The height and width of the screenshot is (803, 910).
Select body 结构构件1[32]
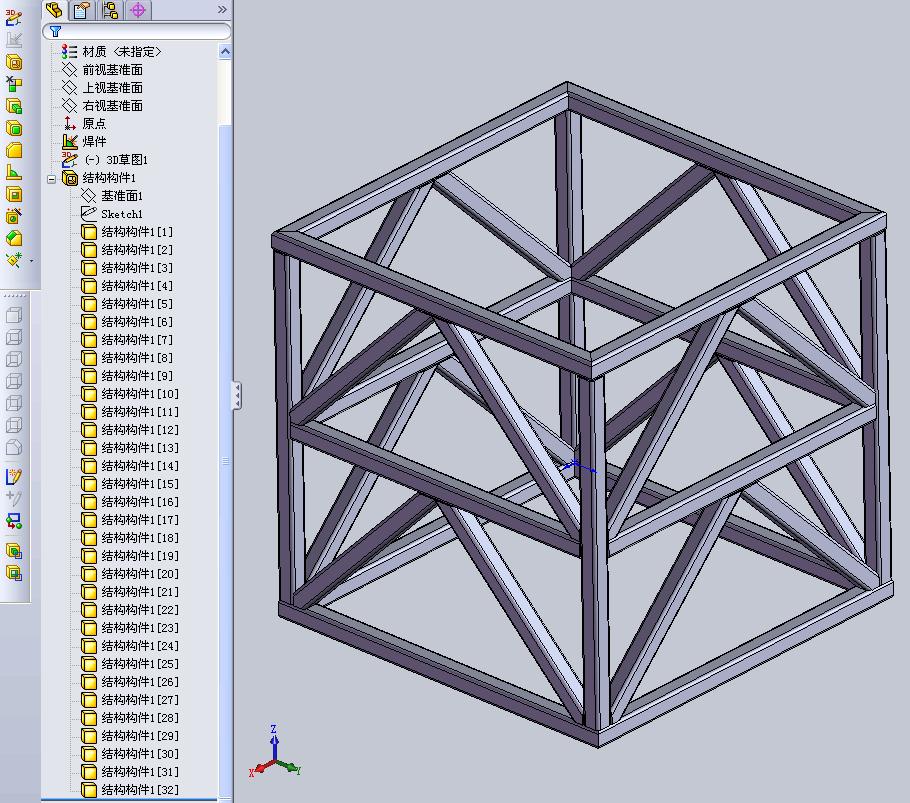(x=140, y=790)
